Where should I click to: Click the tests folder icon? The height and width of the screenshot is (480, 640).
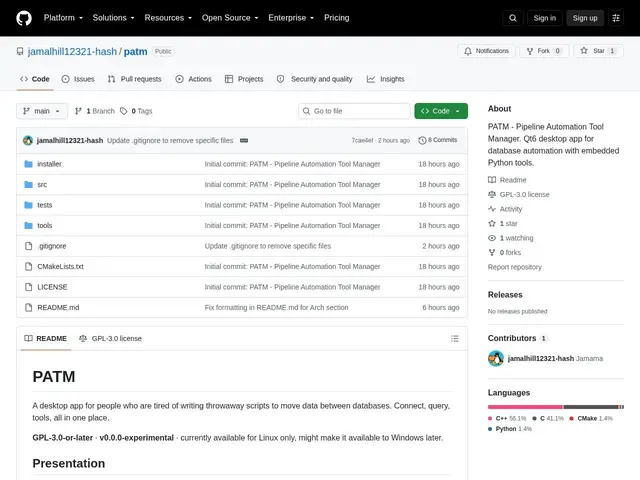(x=28, y=205)
